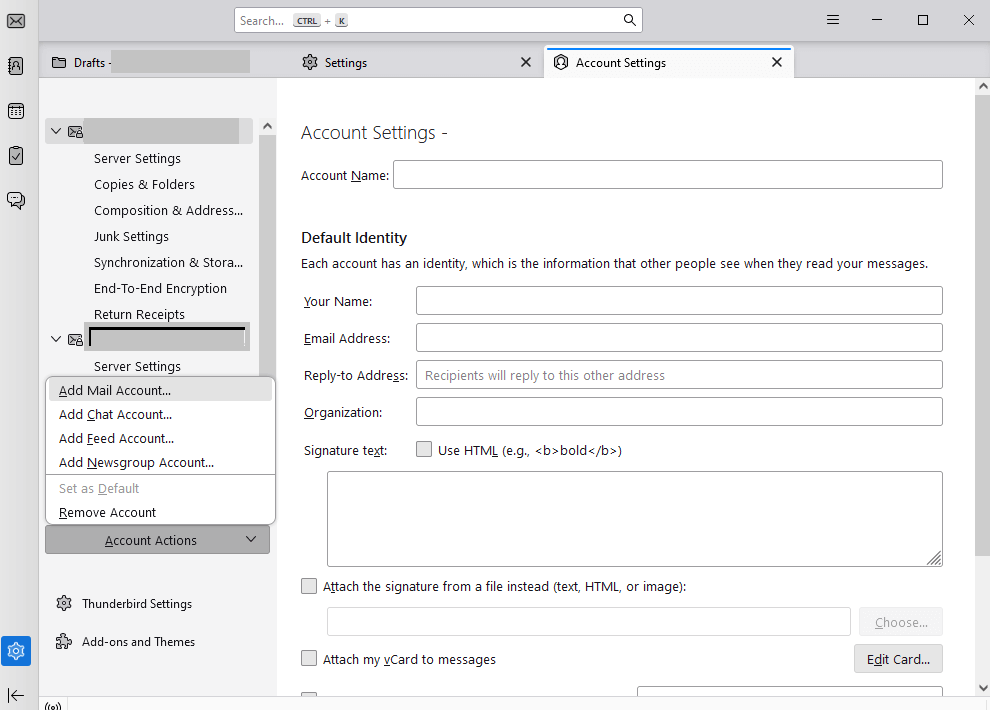Open Junk Settings
This screenshot has height=710, width=990.
coord(131,237)
